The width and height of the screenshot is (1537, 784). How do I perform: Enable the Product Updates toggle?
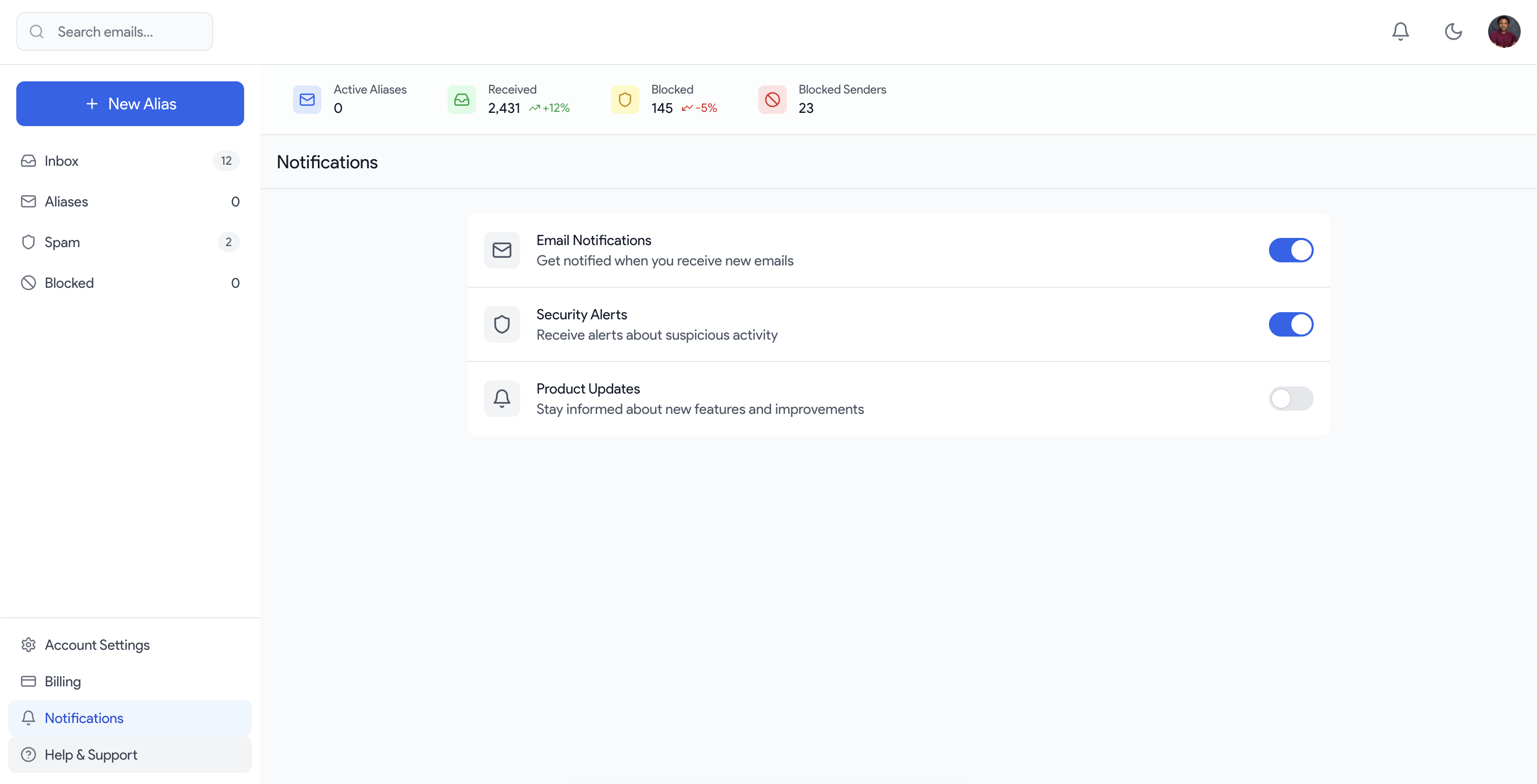click(1290, 399)
